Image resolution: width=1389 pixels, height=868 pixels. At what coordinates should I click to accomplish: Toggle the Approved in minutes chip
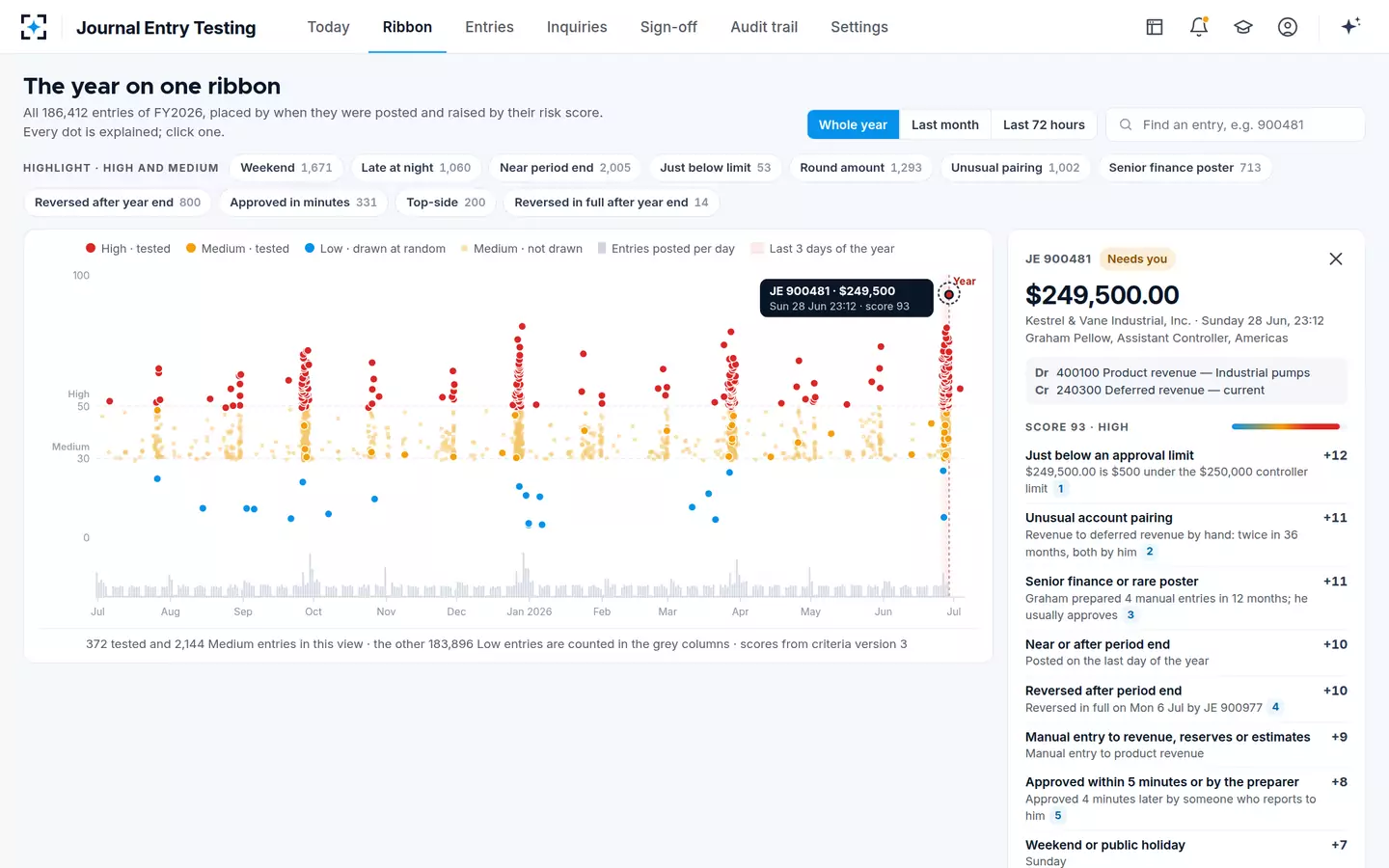(303, 203)
